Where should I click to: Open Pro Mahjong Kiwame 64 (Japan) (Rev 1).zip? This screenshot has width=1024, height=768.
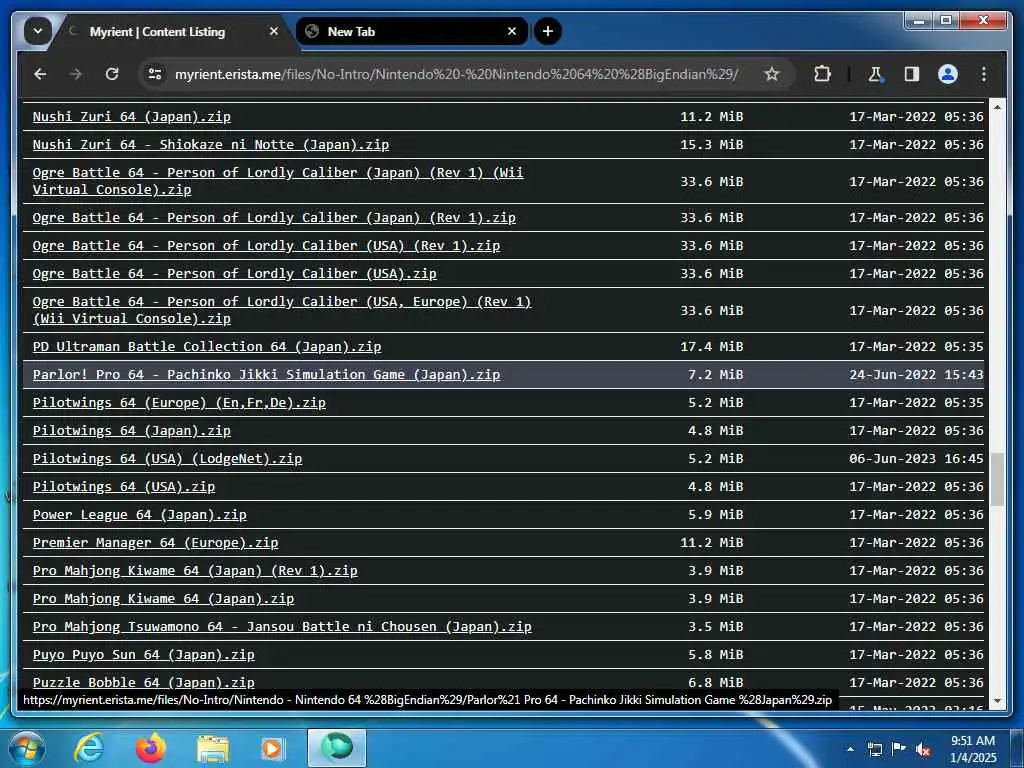[195, 571]
